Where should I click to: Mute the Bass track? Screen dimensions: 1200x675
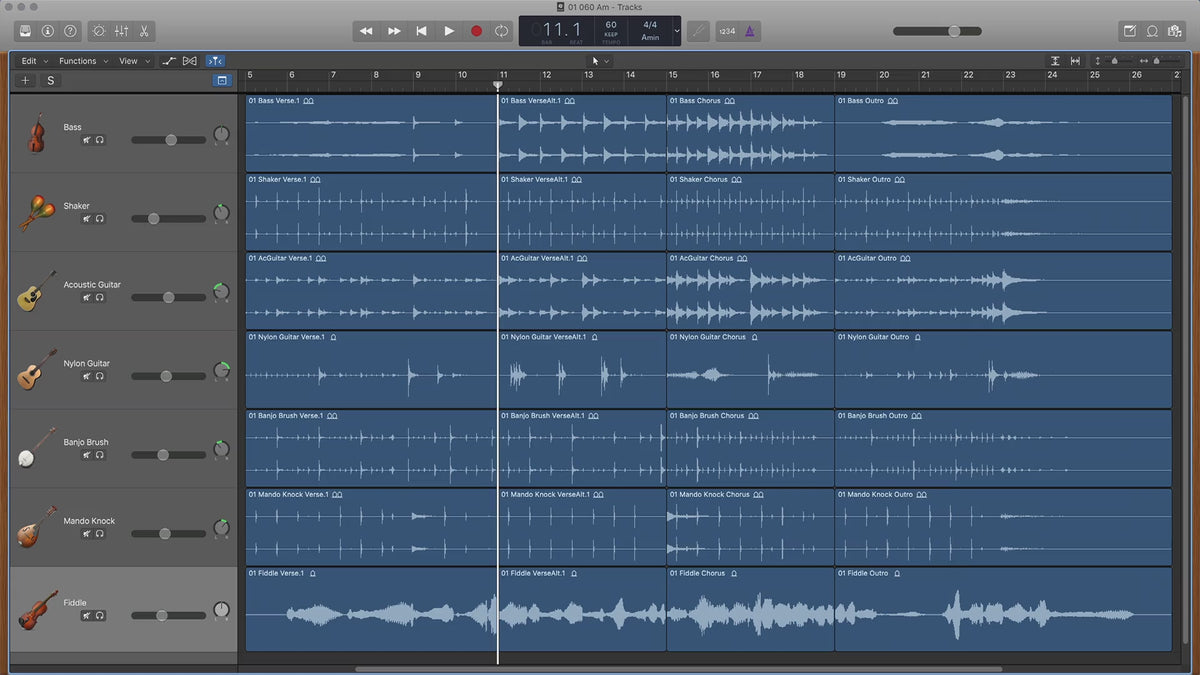point(87,141)
